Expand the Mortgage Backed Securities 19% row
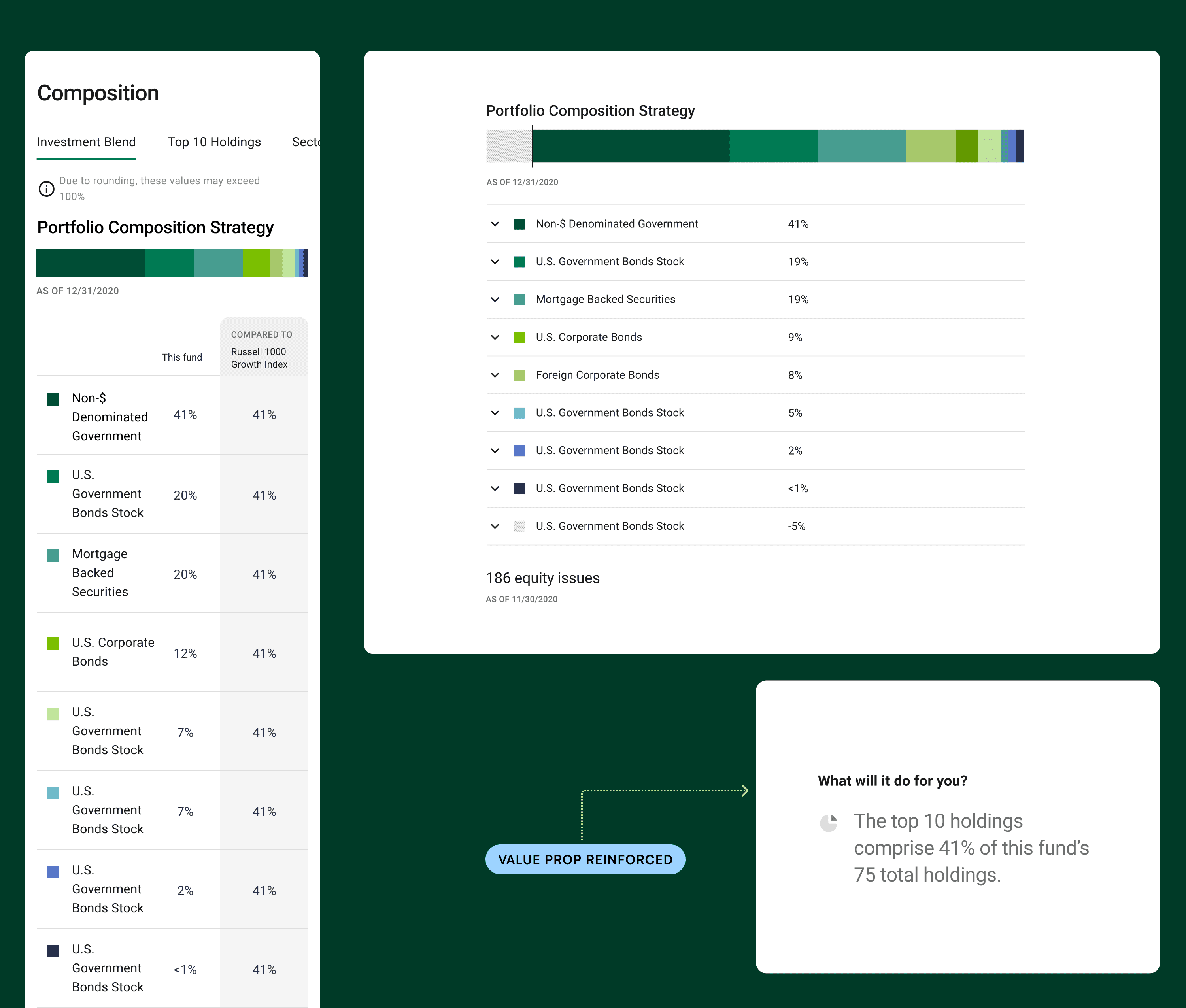This screenshot has height=1008, width=1186. 495,299
